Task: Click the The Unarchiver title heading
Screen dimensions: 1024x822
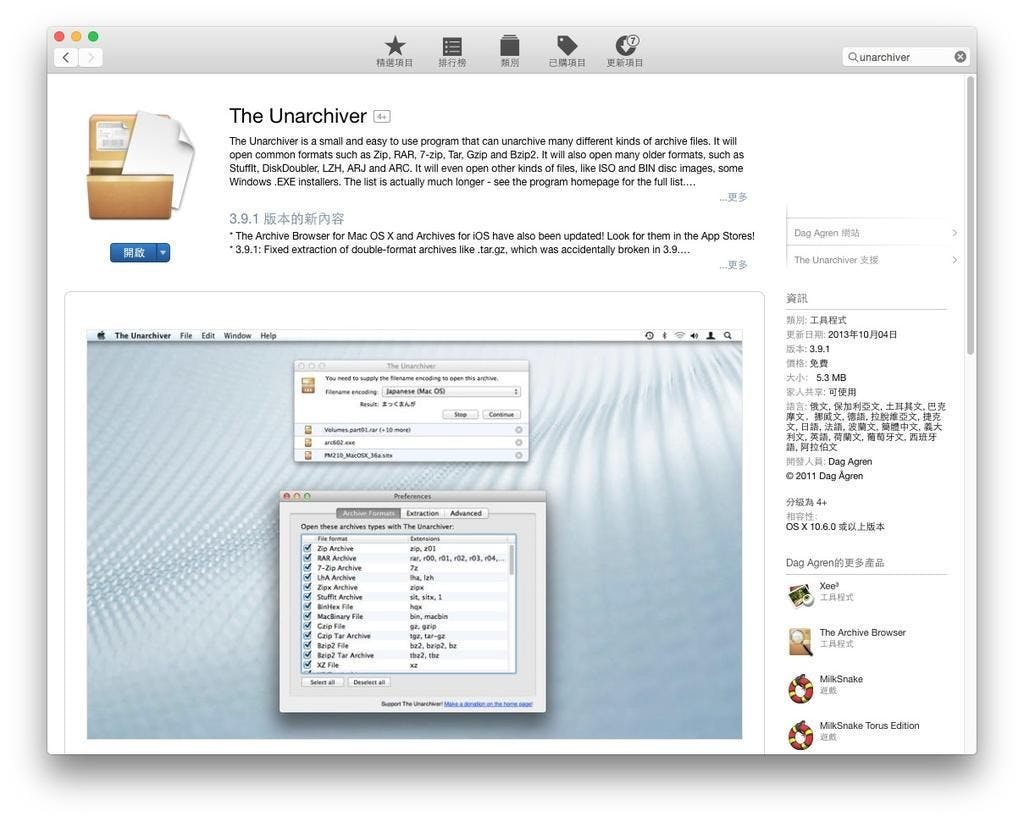Action: click(x=298, y=116)
